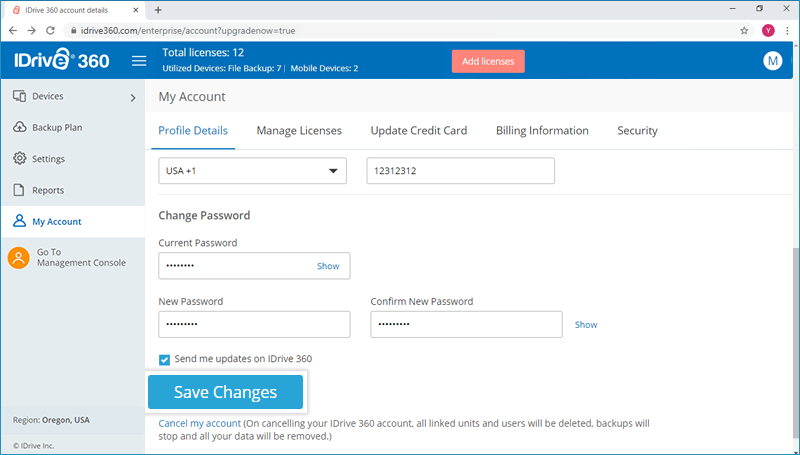Click the Settings gear icon

pyautogui.click(x=19, y=159)
